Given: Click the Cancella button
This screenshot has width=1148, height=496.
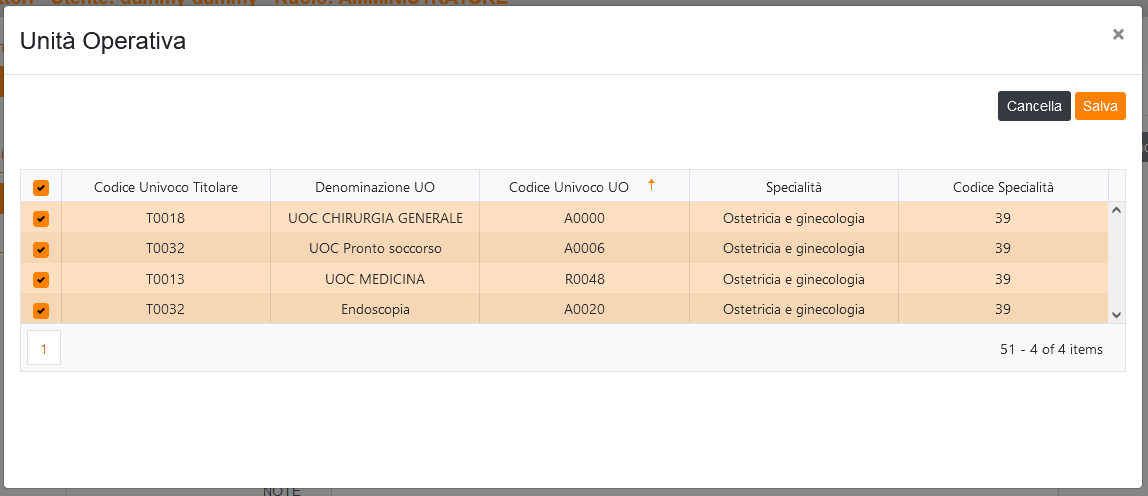Looking at the screenshot, I should (x=1034, y=106).
